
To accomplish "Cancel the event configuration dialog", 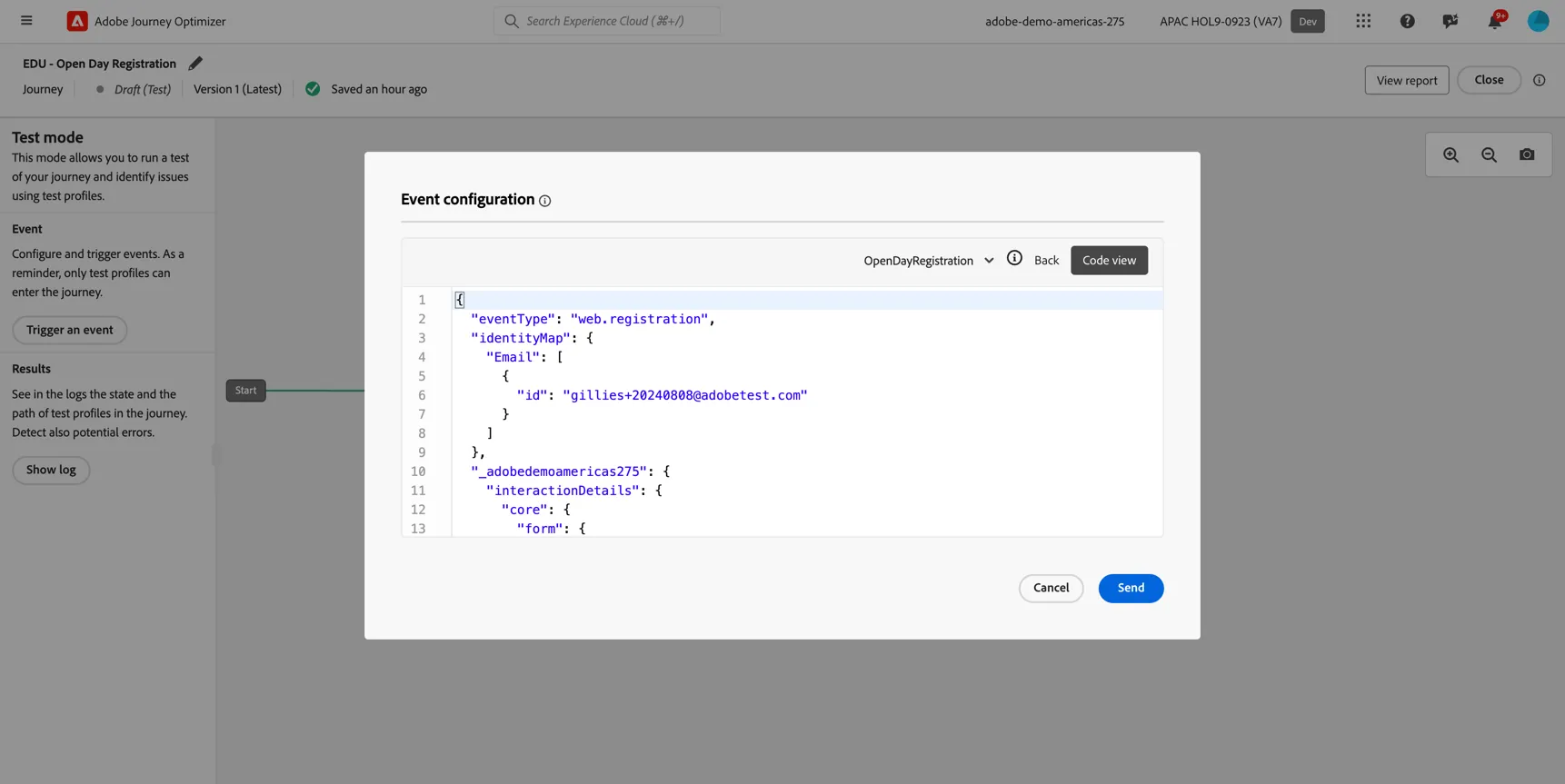I will (1051, 588).
